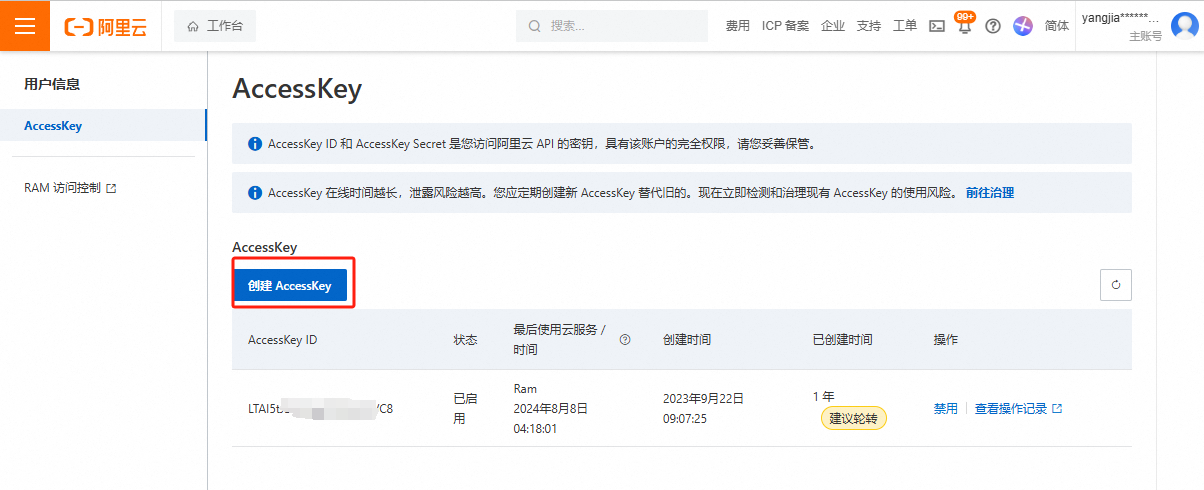Click the search magnifier icon
1204x490 pixels.
pyautogui.click(x=534, y=26)
